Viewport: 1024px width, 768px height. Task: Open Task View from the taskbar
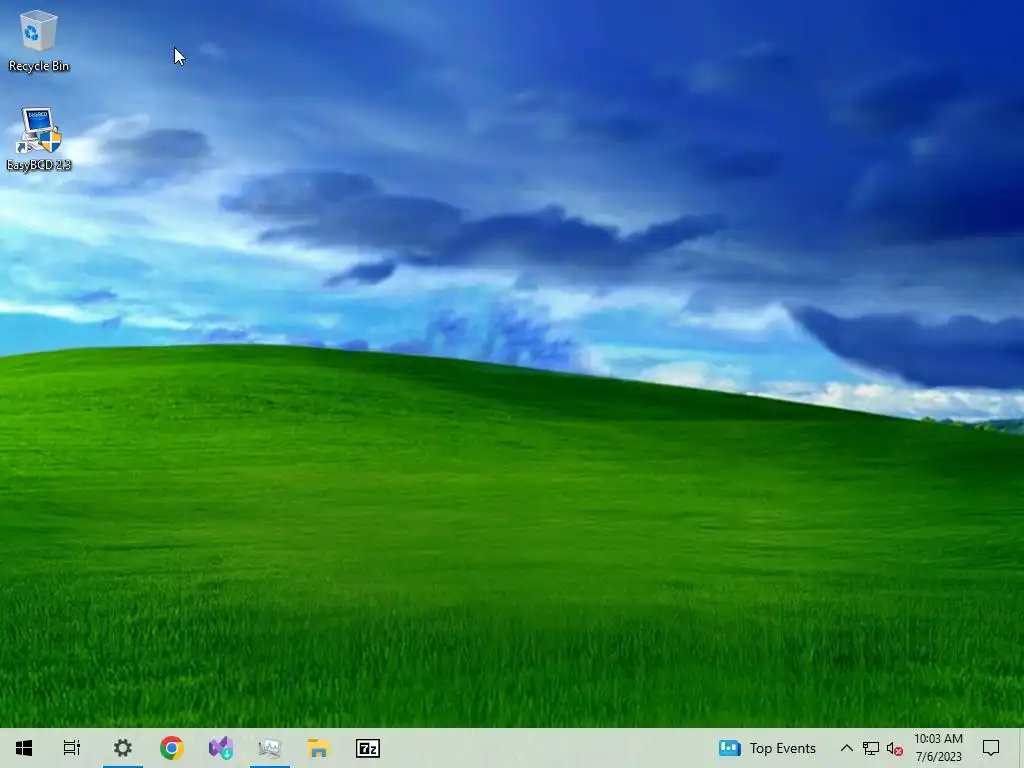tap(72, 748)
